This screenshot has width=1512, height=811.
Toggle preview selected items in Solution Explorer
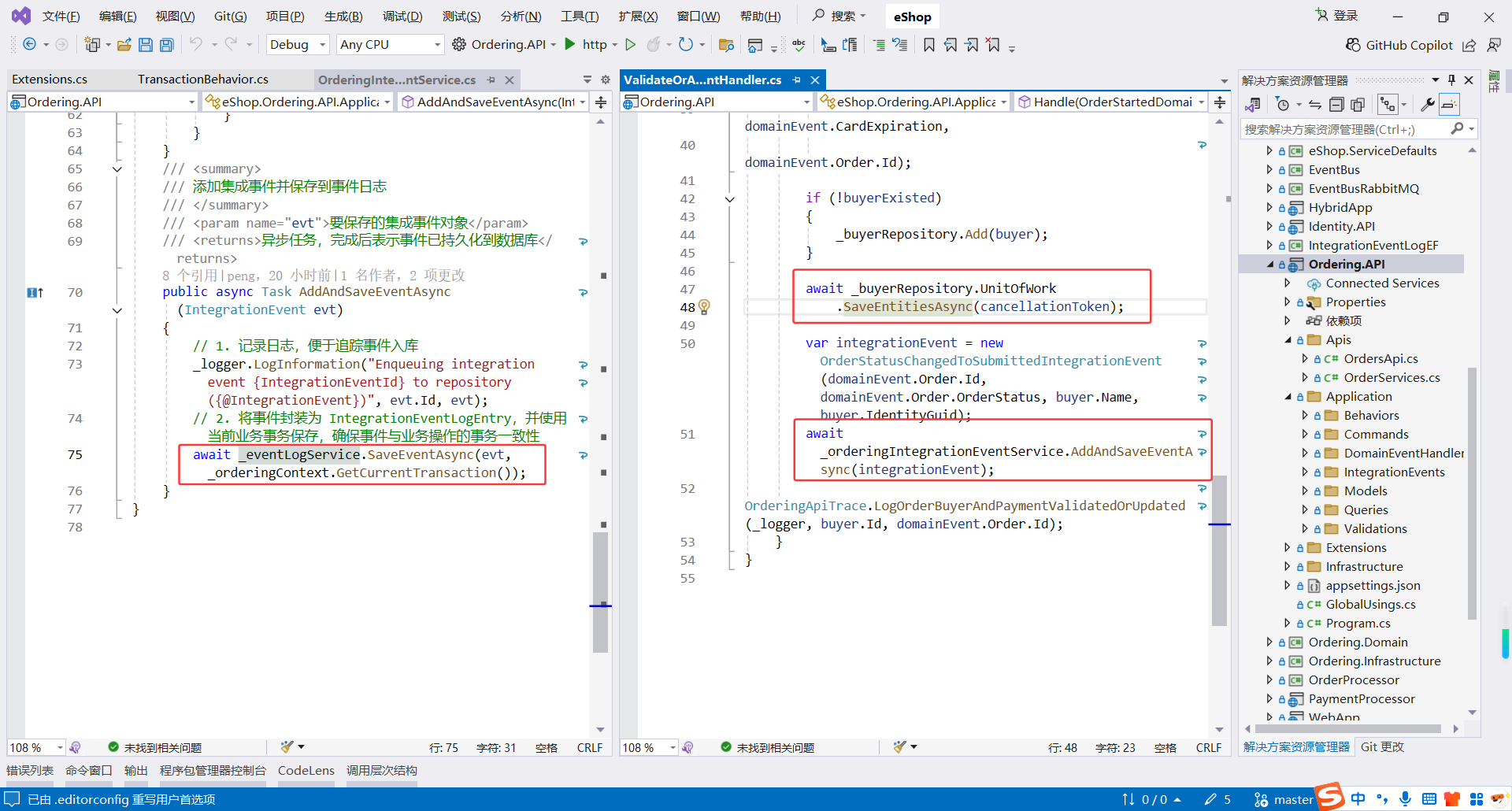[x=1449, y=105]
